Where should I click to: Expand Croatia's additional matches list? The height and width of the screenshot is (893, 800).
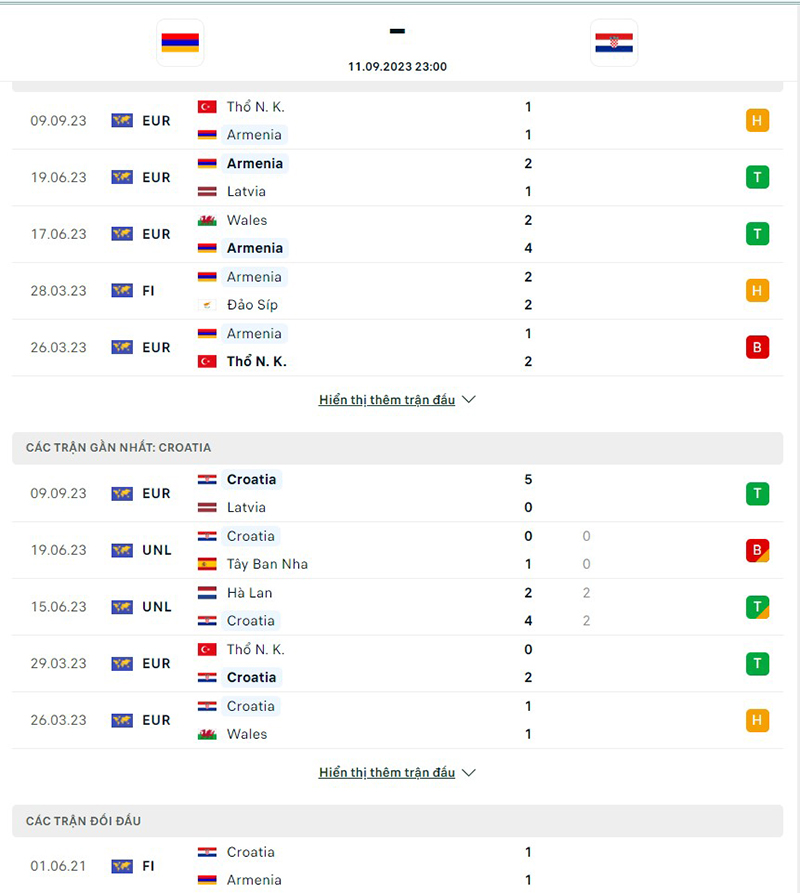pyautogui.click(x=469, y=772)
